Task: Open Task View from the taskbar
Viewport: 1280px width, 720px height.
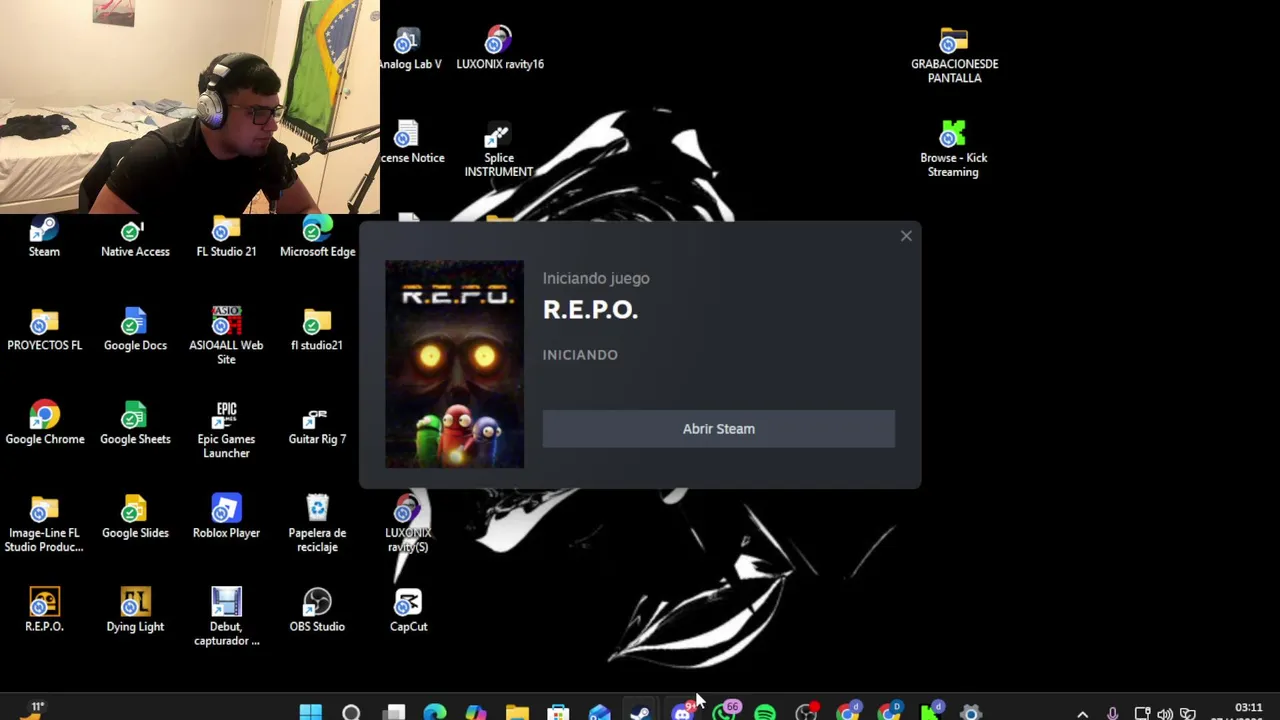Action: (x=395, y=713)
